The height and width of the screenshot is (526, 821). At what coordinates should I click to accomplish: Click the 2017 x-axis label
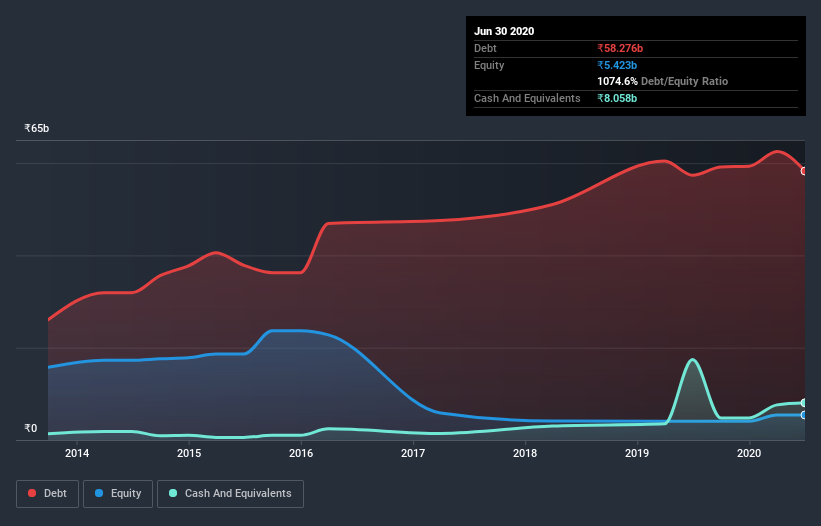click(413, 453)
